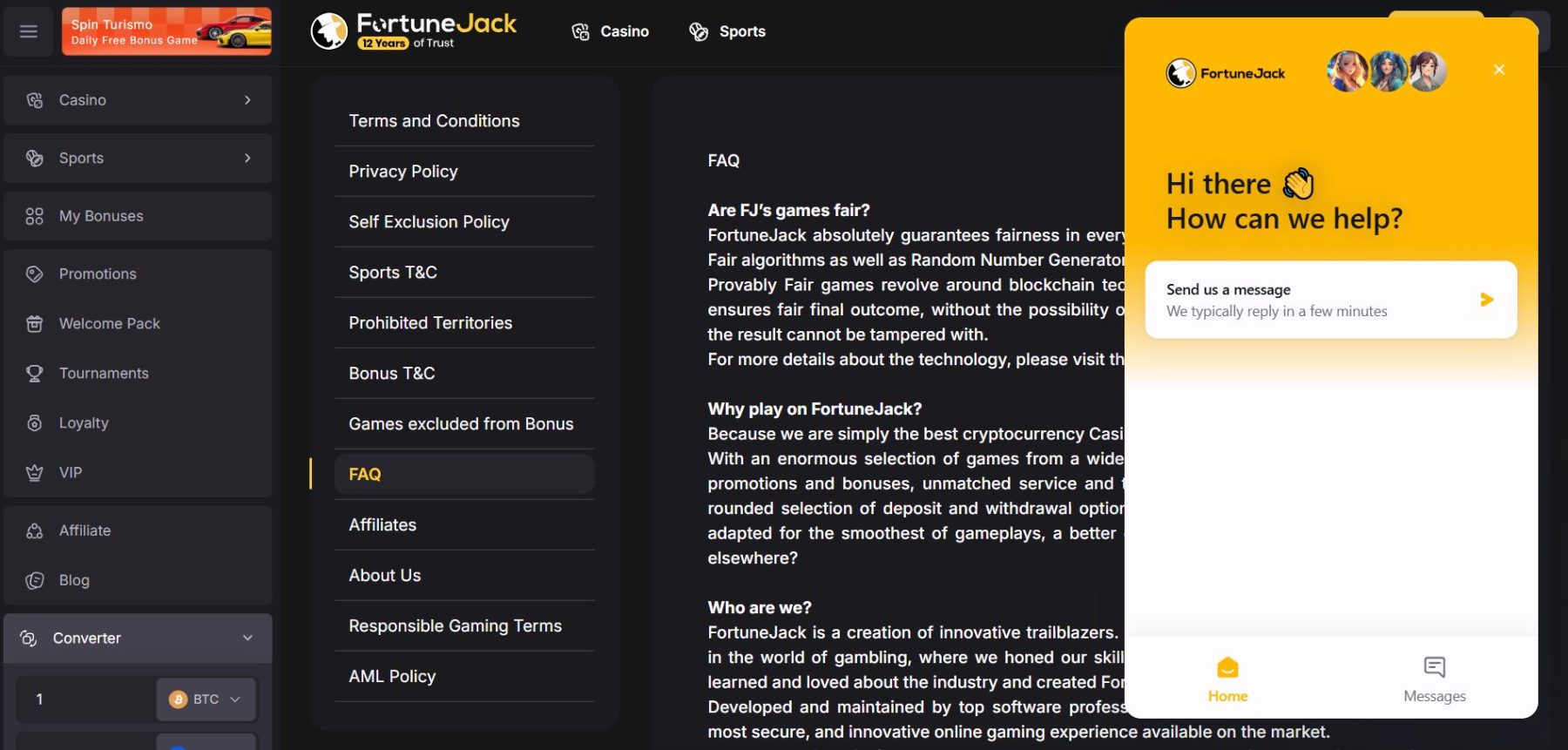Open Terms and Conditions page

click(x=434, y=121)
